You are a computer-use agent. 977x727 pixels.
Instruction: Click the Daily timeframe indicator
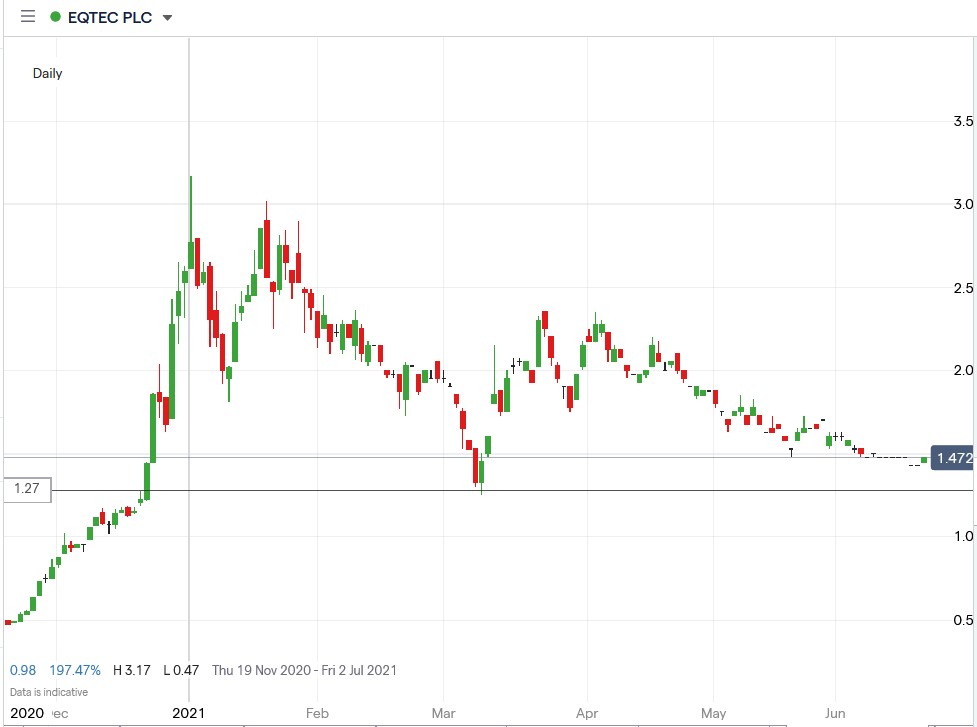(x=47, y=73)
